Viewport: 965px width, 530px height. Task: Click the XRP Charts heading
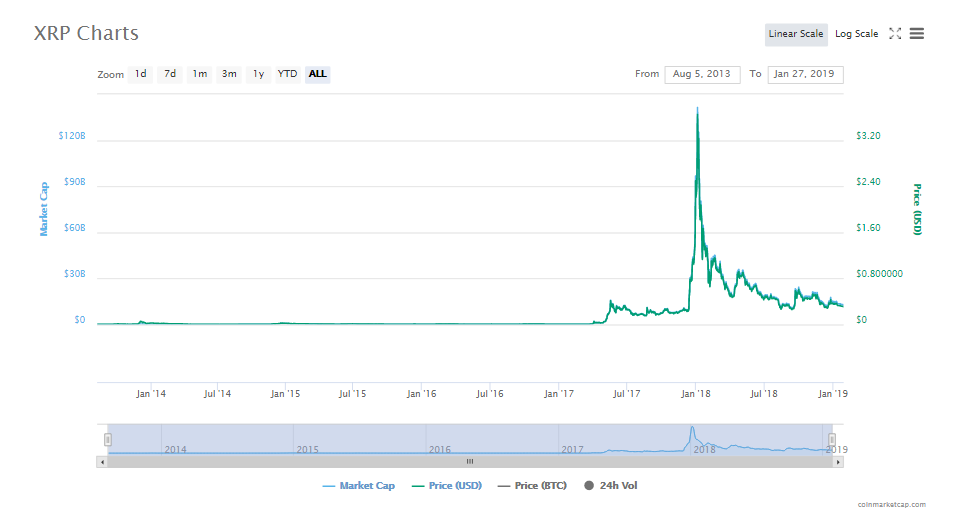click(x=86, y=33)
